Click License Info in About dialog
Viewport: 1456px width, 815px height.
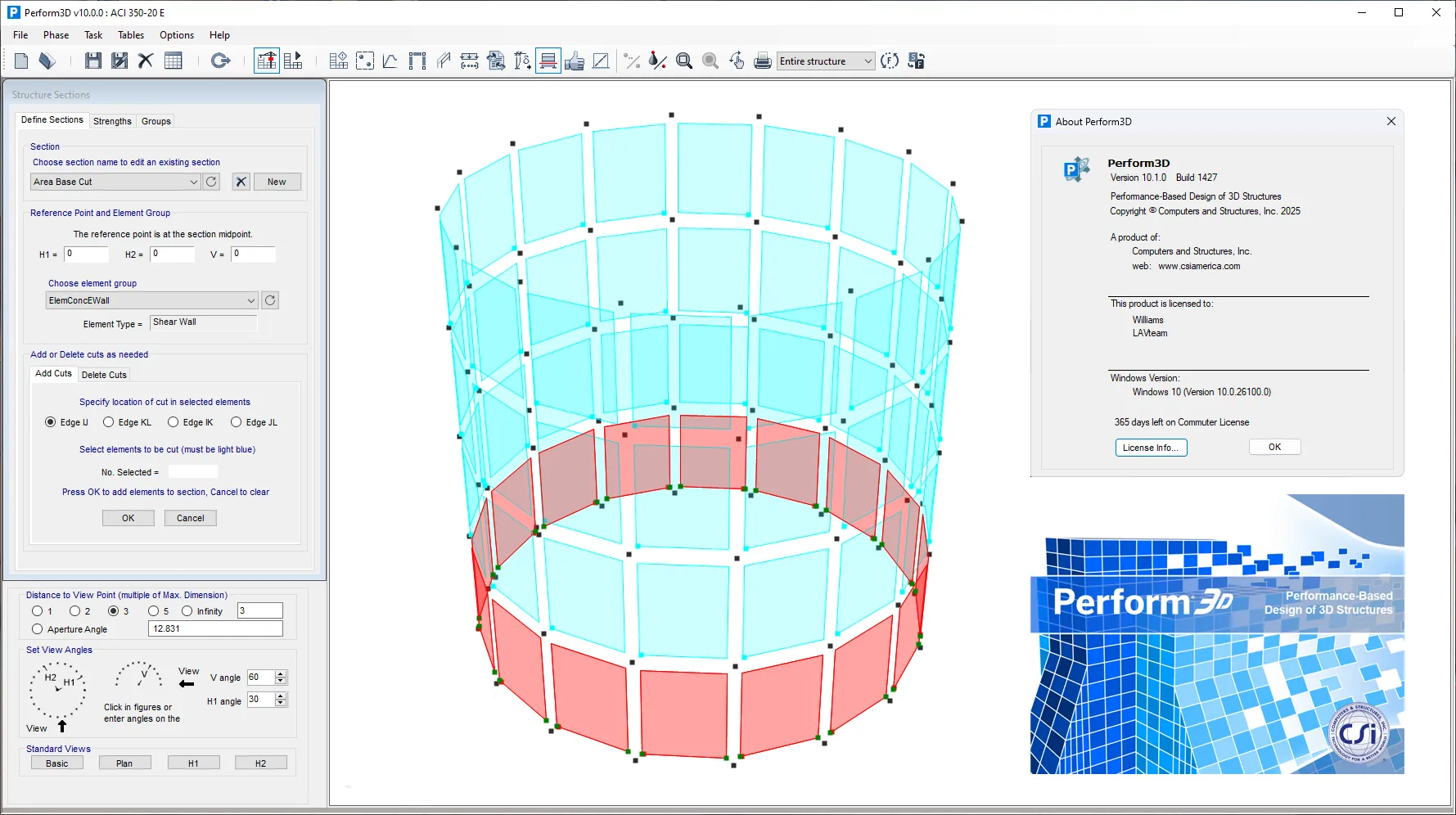pos(1151,448)
